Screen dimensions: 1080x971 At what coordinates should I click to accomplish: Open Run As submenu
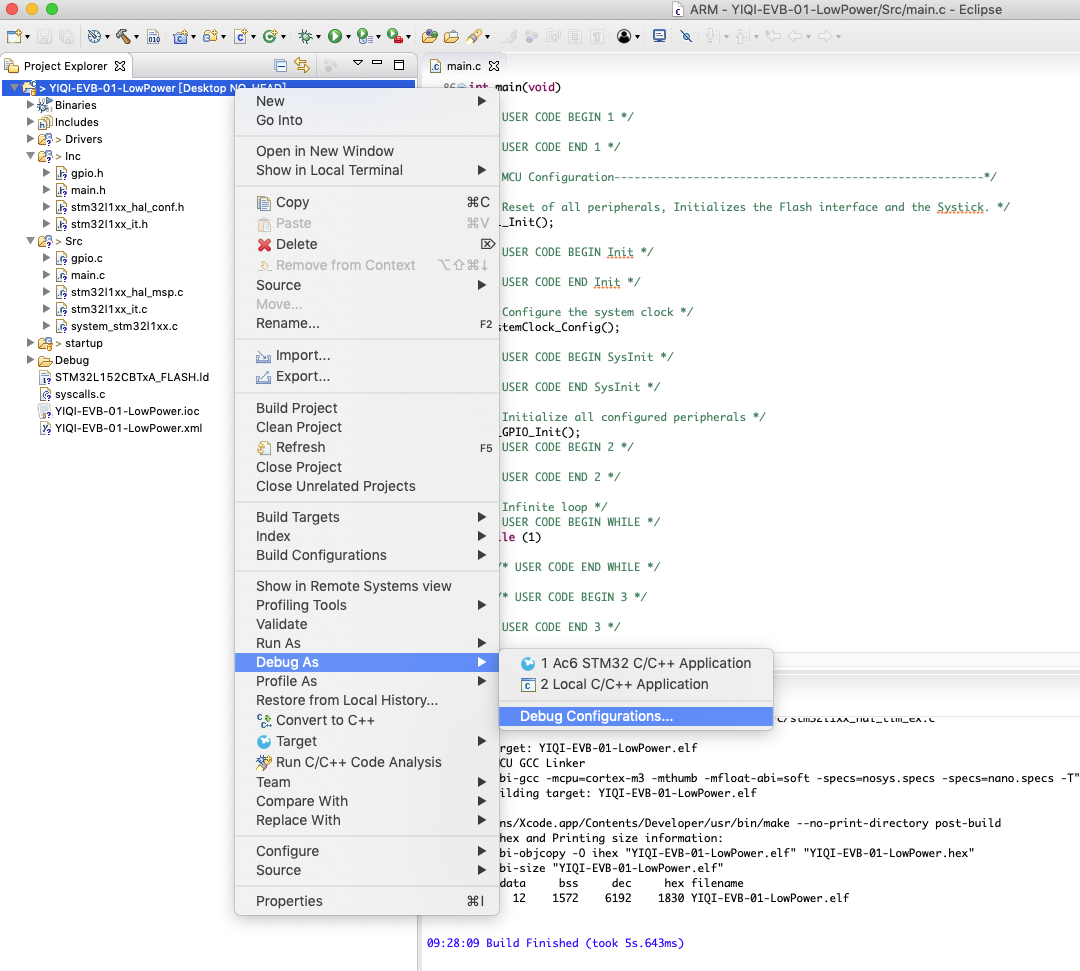pos(367,643)
